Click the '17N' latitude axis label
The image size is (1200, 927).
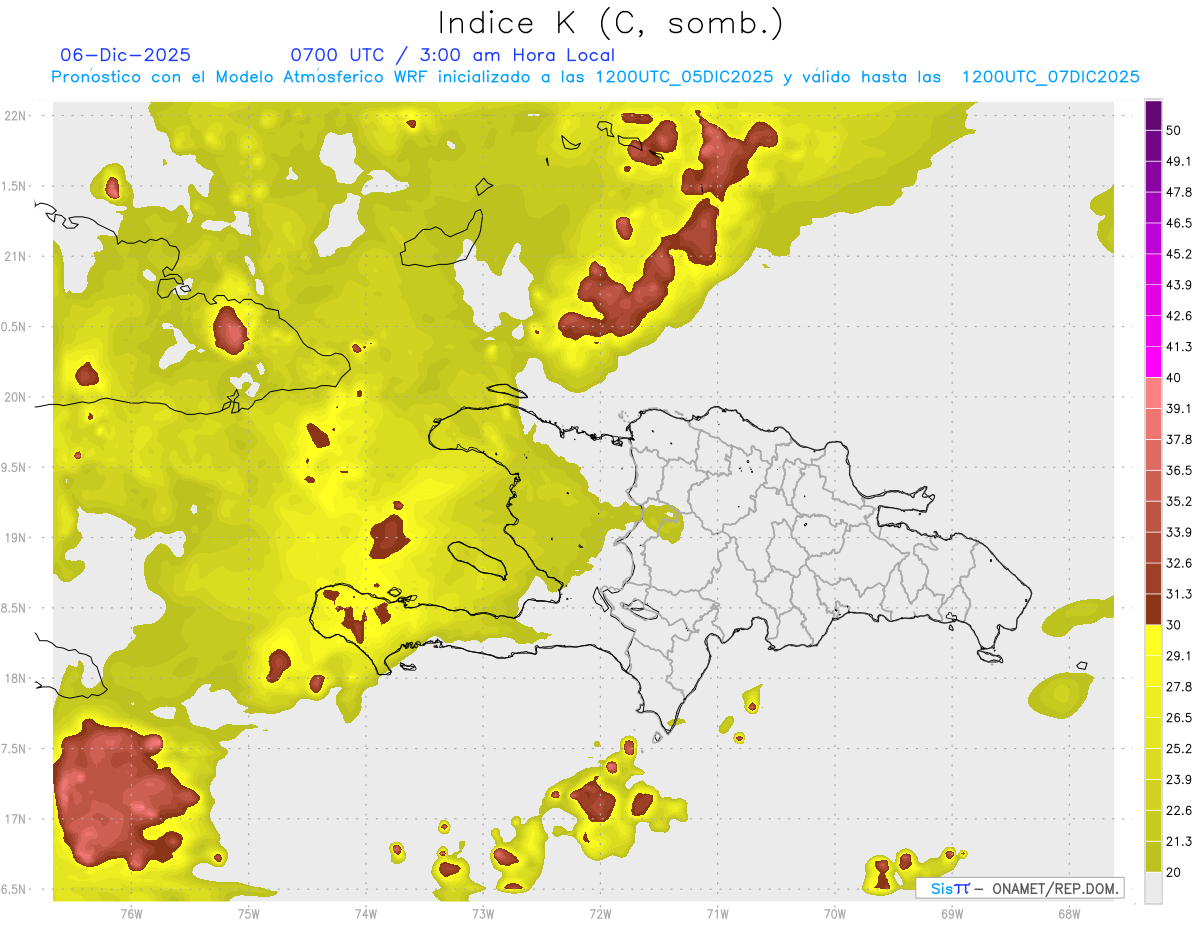pos(16,819)
